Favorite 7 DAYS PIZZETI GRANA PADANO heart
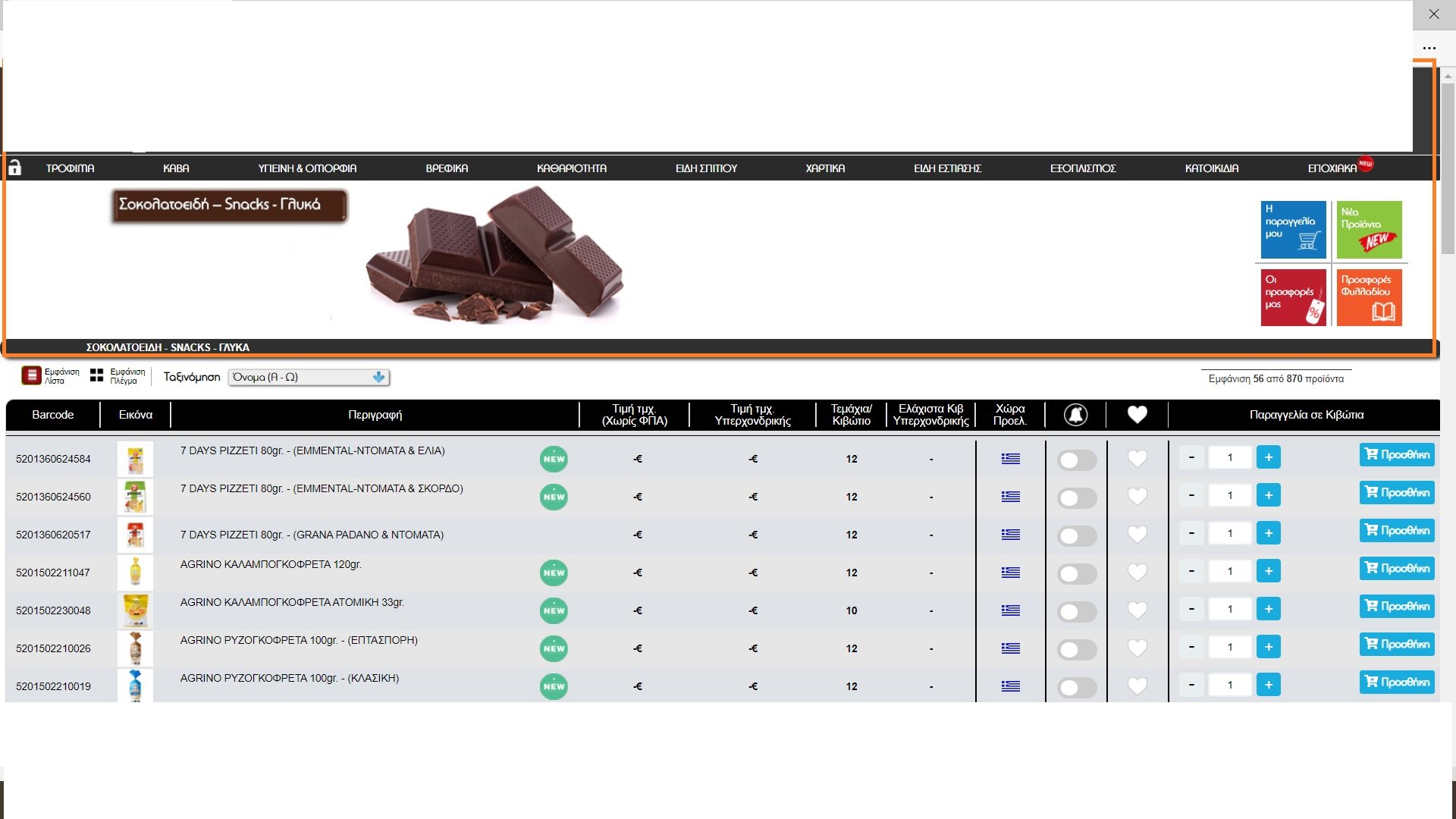The height and width of the screenshot is (819, 1456). 1137,534
